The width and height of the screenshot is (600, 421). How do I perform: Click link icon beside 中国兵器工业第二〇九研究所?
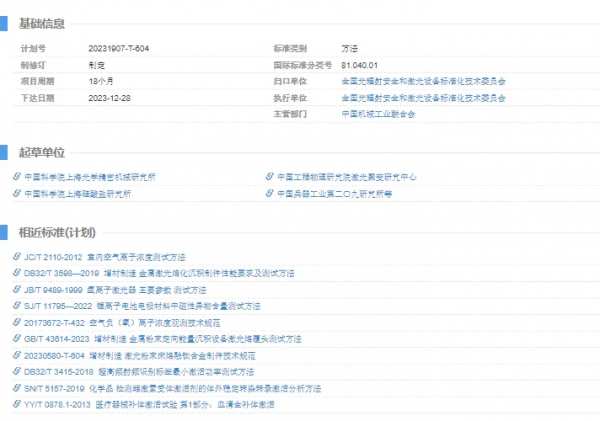point(269,194)
